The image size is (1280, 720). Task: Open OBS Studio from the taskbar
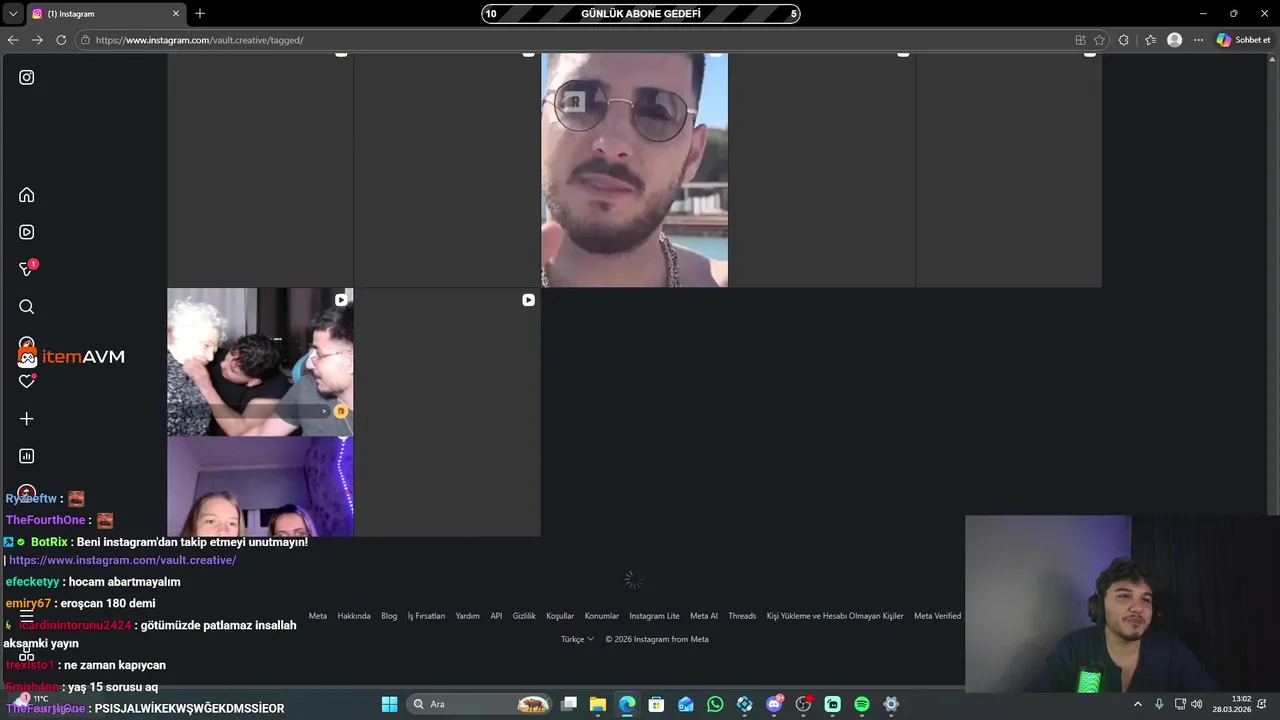tap(803, 704)
